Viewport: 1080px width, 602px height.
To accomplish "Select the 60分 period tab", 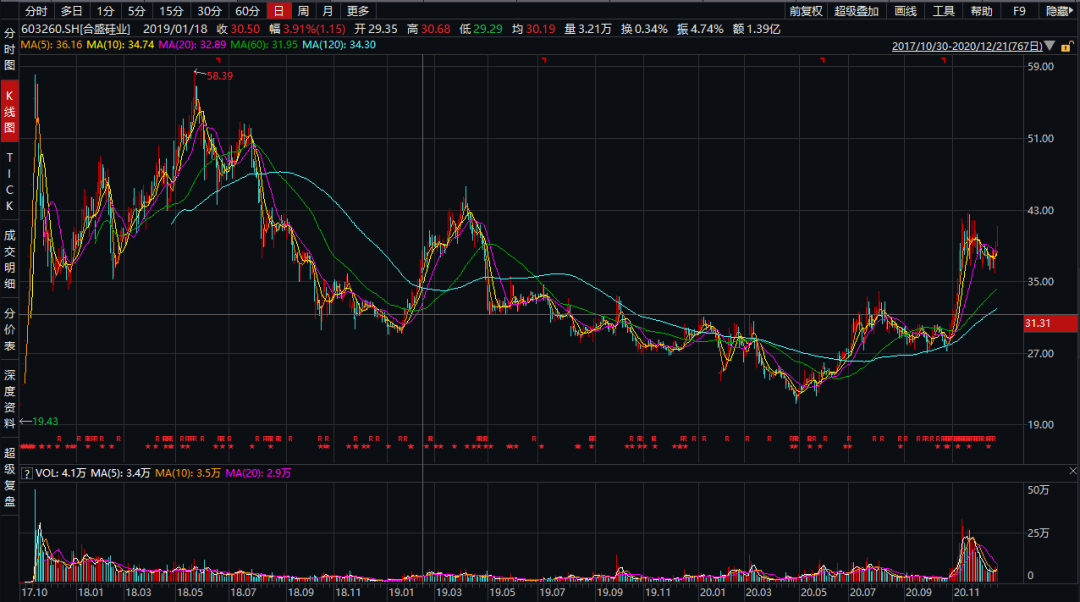I will point(247,11).
